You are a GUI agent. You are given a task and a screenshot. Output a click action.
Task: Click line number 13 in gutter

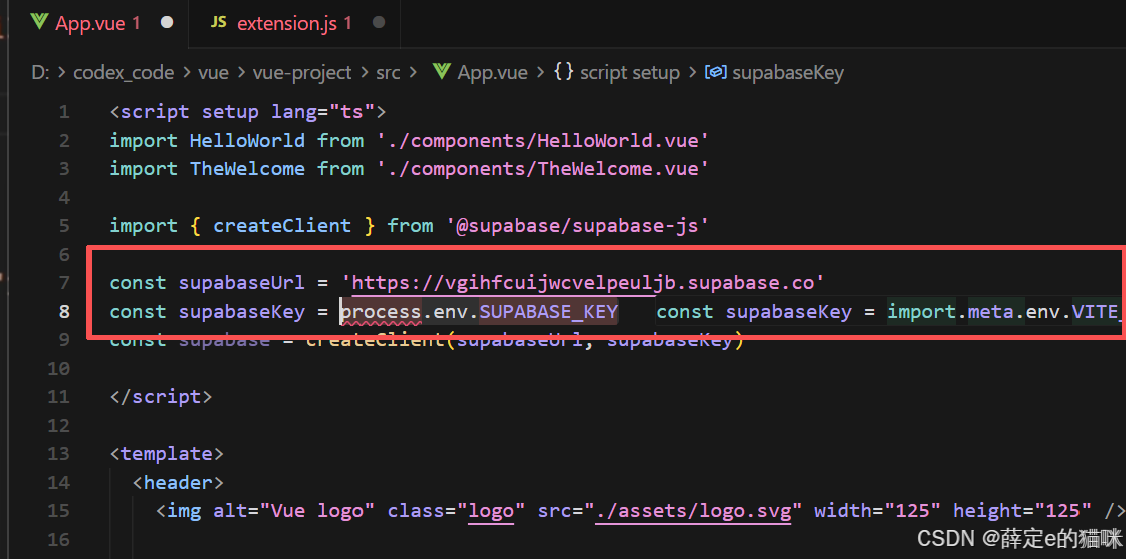58,454
